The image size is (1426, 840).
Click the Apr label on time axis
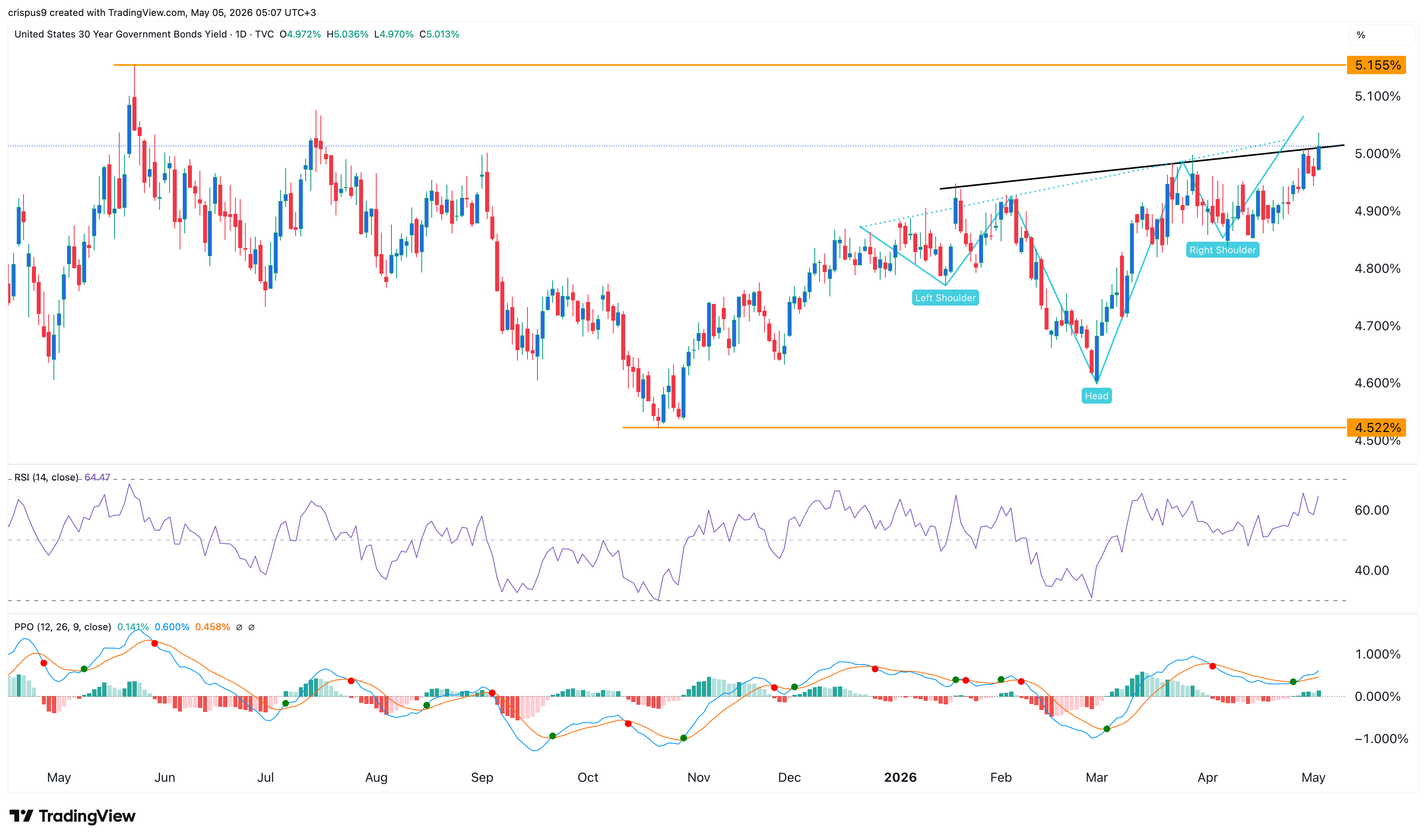click(1207, 777)
